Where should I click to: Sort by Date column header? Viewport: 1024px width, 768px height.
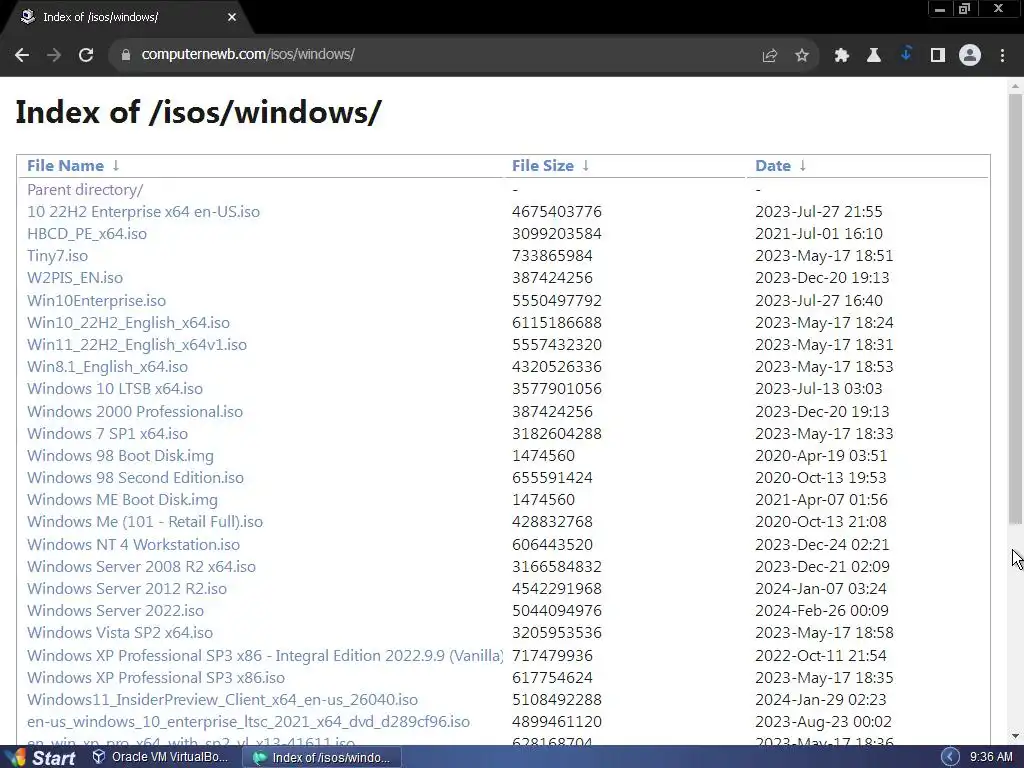click(773, 166)
